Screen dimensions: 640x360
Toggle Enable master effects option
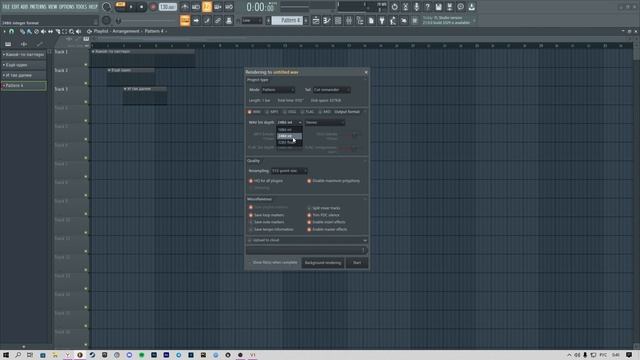(309, 229)
